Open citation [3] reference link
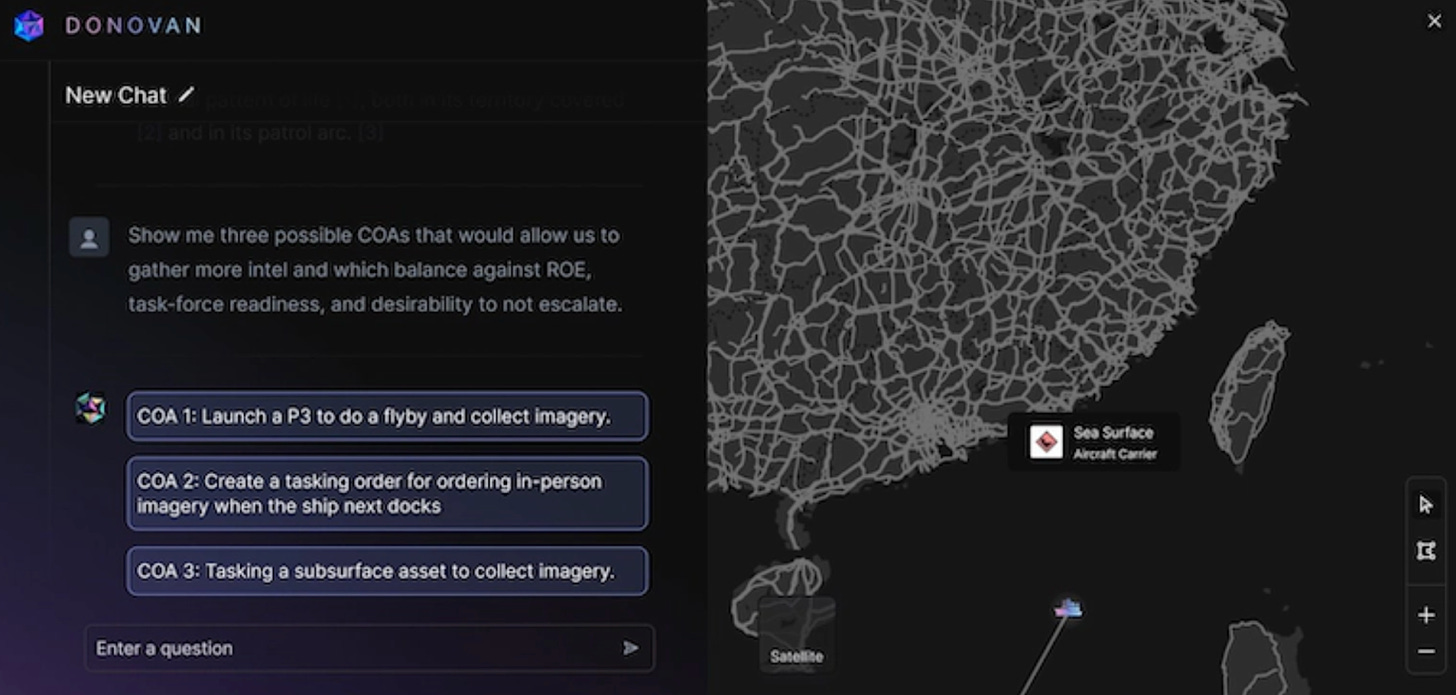This screenshot has width=1456, height=695. pyautogui.click(x=371, y=132)
